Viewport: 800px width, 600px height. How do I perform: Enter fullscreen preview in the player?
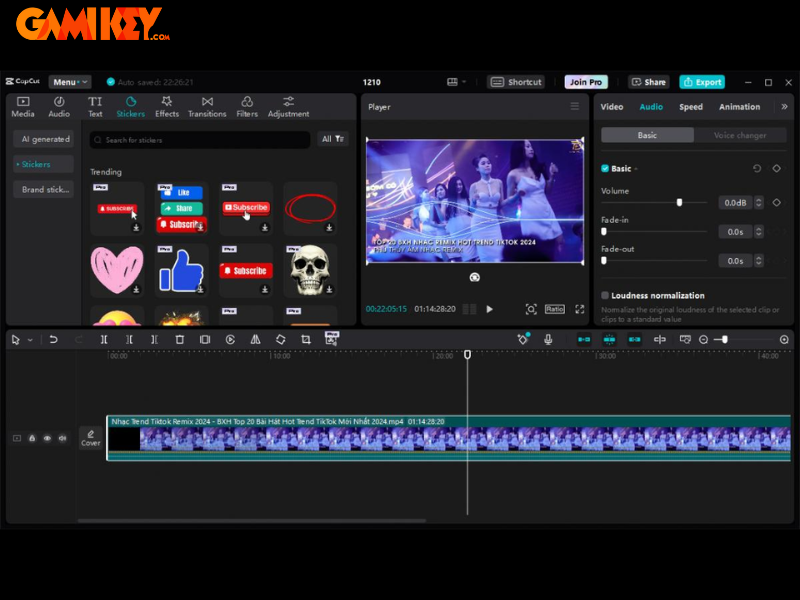click(x=579, y=309)
